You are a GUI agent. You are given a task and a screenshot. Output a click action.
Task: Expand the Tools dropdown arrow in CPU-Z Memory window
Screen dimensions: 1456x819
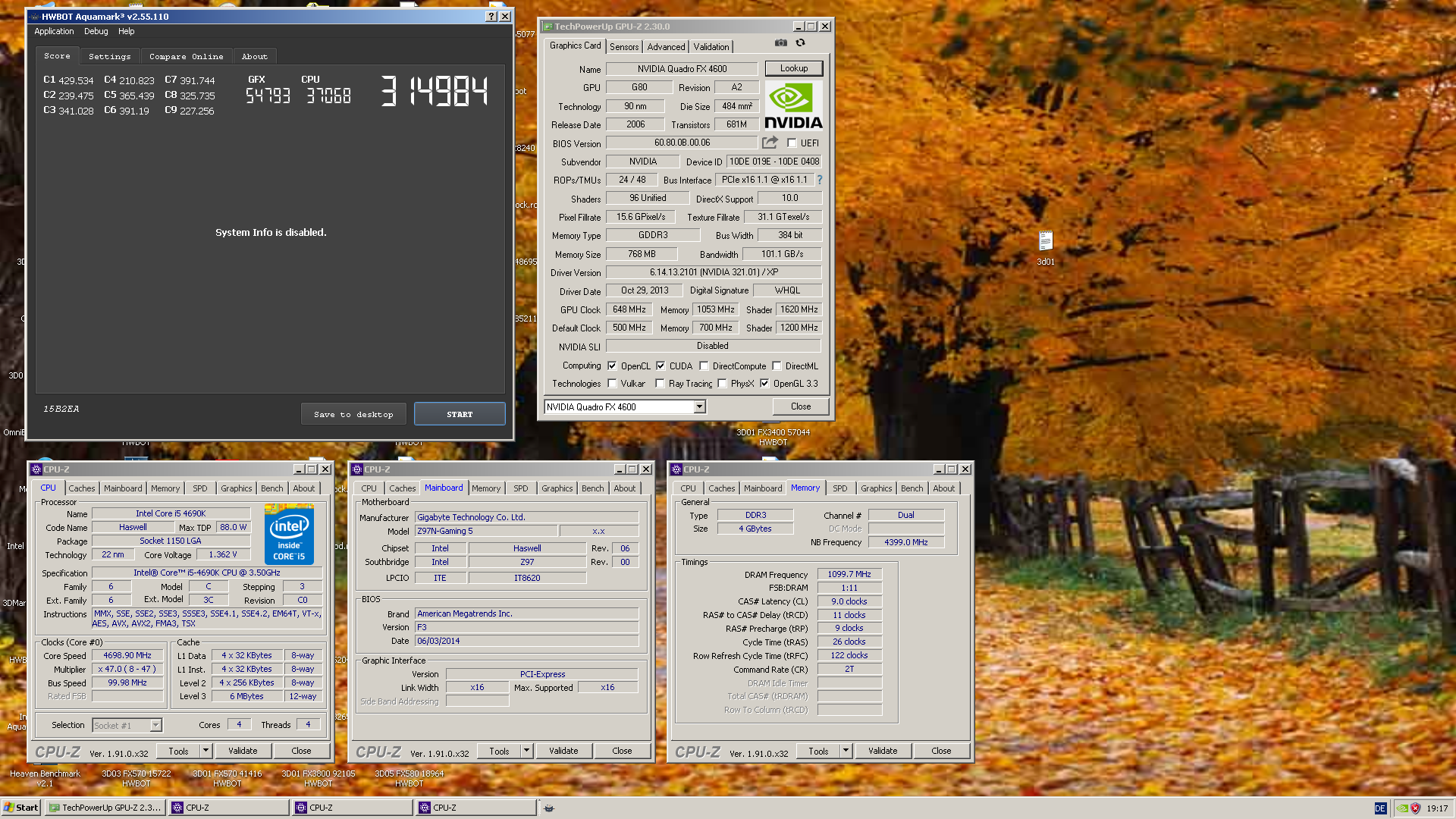(846, 752)
